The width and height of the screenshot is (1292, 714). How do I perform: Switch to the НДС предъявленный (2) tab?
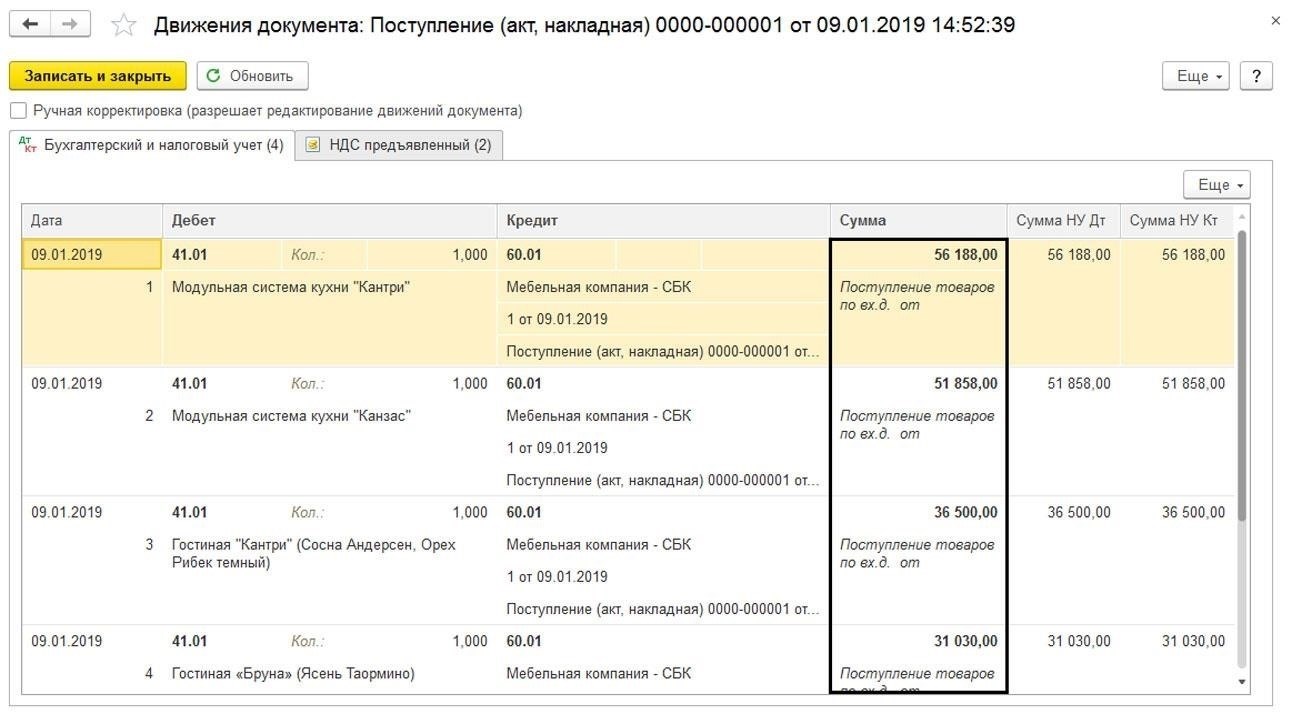399,145
